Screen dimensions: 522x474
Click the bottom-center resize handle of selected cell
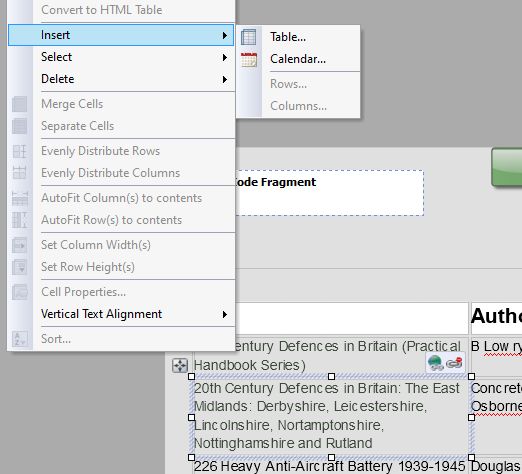[x=331, y=457]
